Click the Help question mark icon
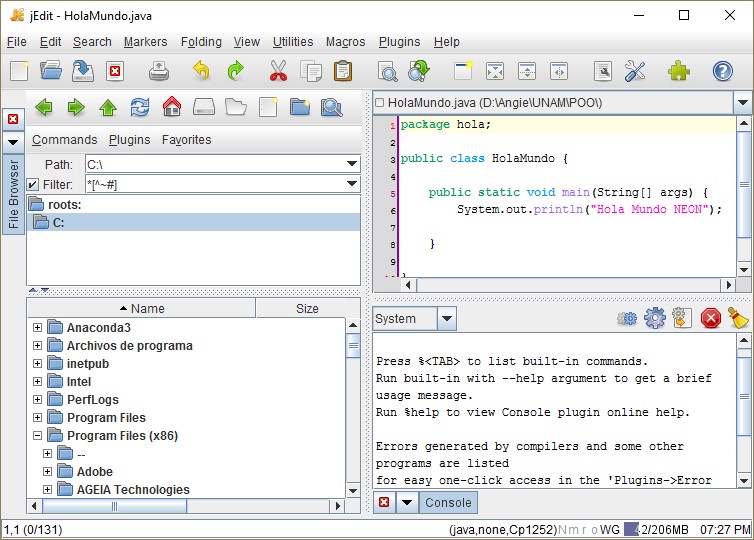This screenshot has width=754, height=540. point(722,71)
